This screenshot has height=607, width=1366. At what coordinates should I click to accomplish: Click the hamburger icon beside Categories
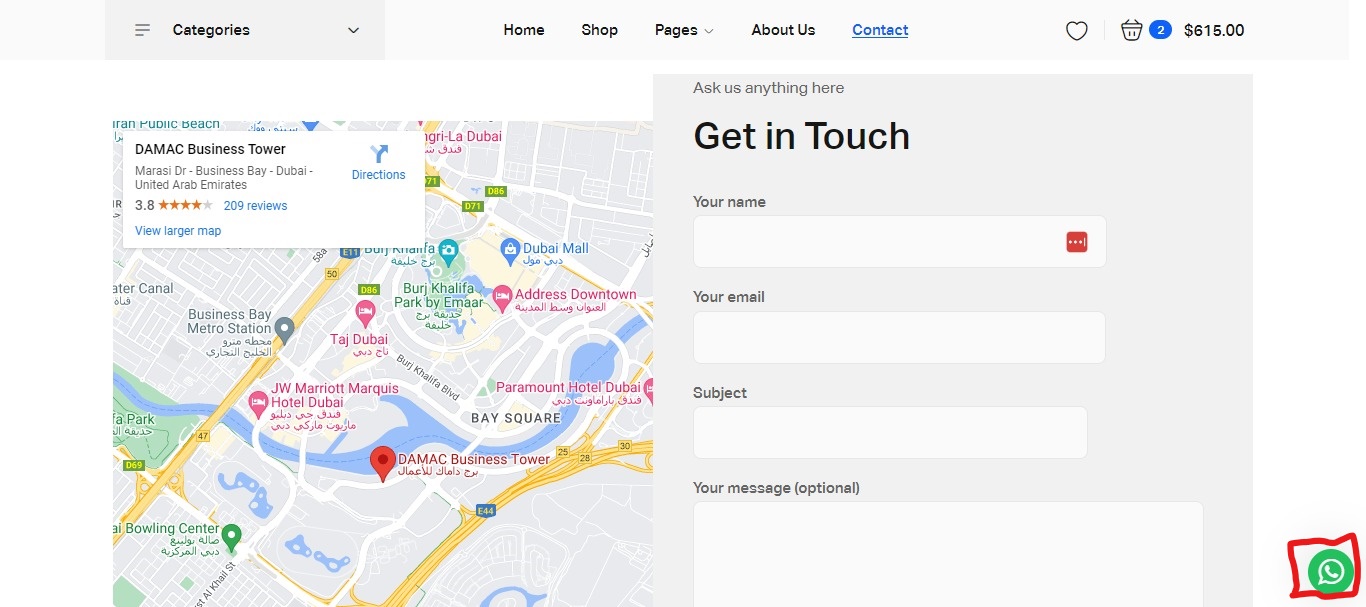(x=143, y=30)
